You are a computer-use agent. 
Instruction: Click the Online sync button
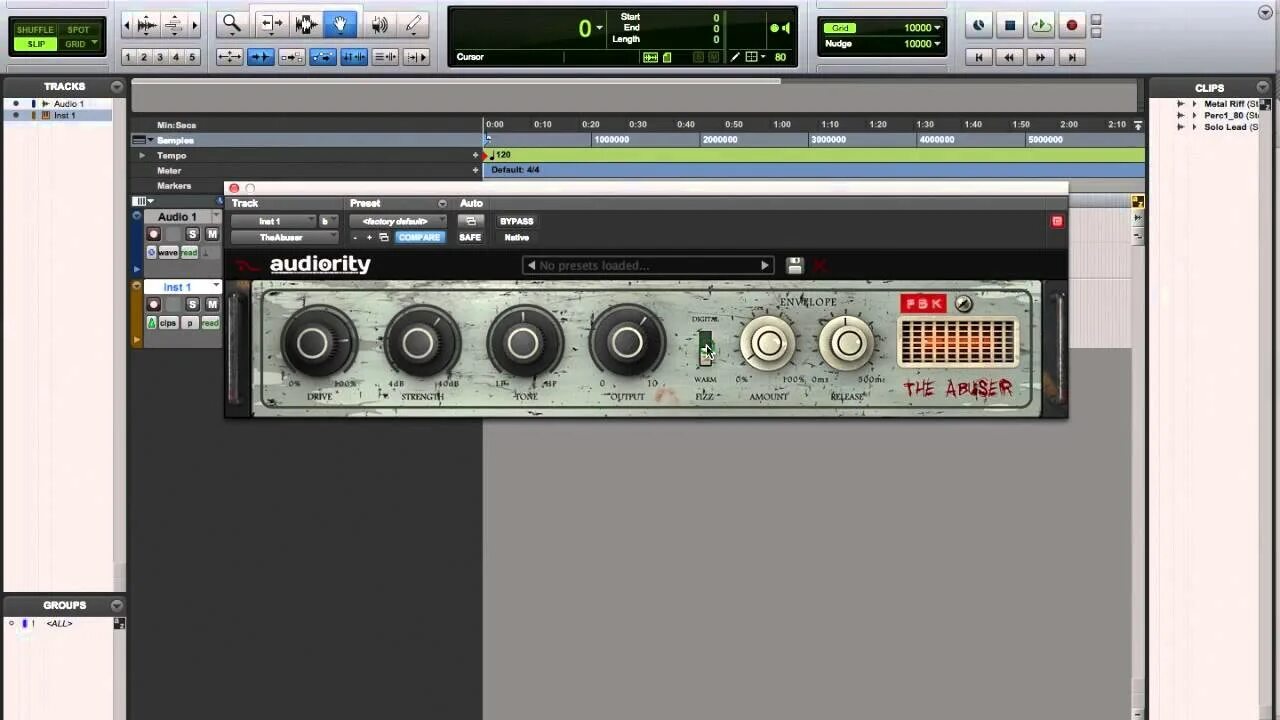click(x=979, y=26)
